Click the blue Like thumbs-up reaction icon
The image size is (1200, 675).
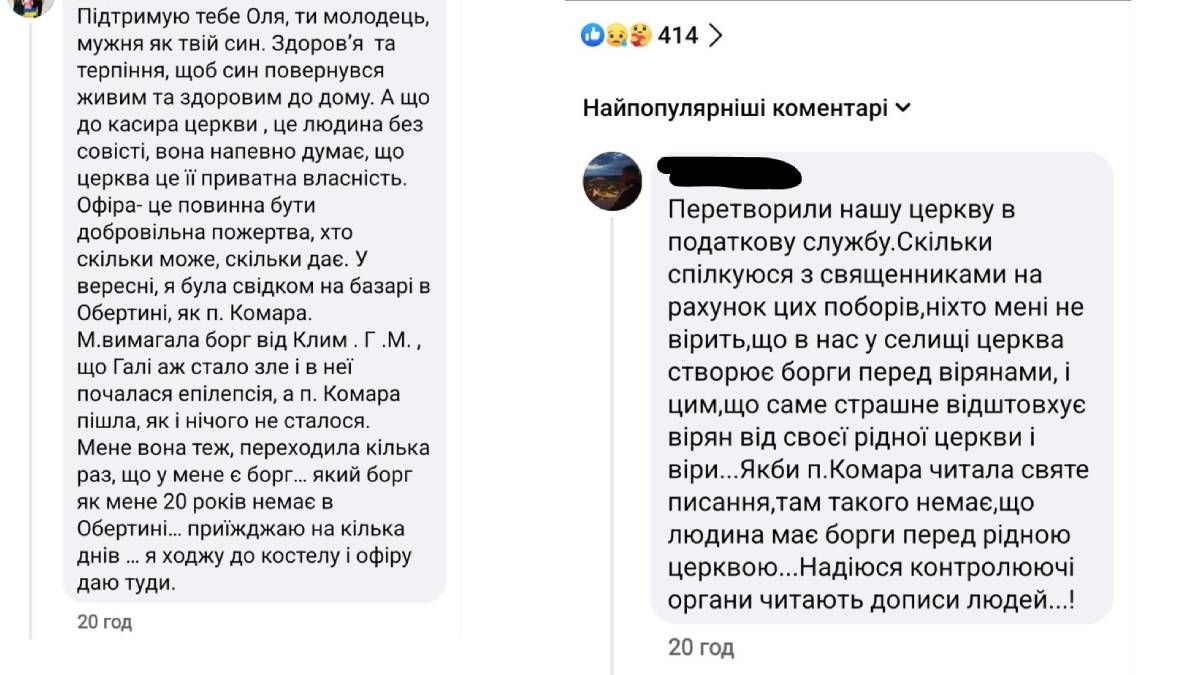pyautogui.click(x=593, y=35)
